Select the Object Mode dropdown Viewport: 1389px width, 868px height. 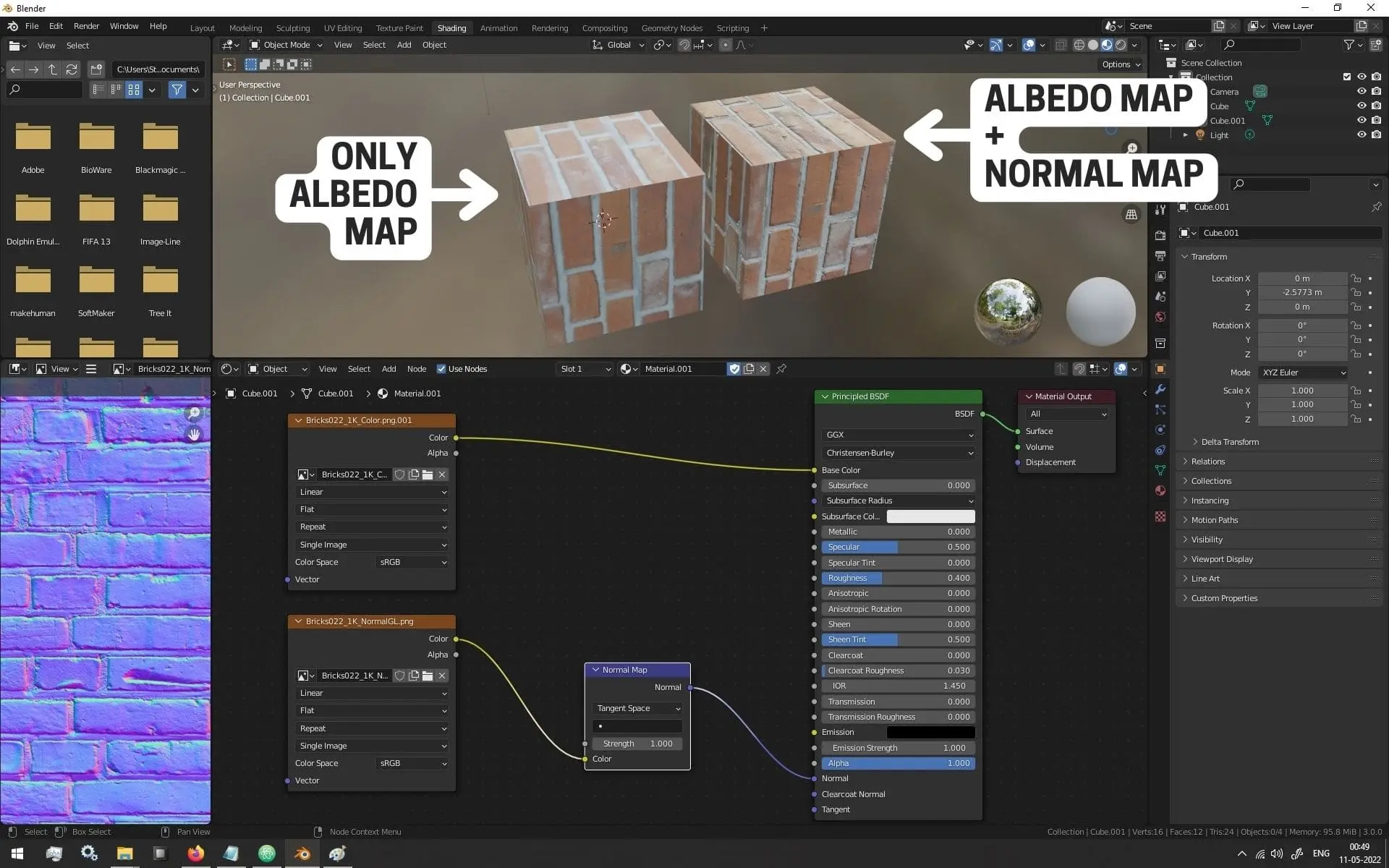tap(289, 45)
